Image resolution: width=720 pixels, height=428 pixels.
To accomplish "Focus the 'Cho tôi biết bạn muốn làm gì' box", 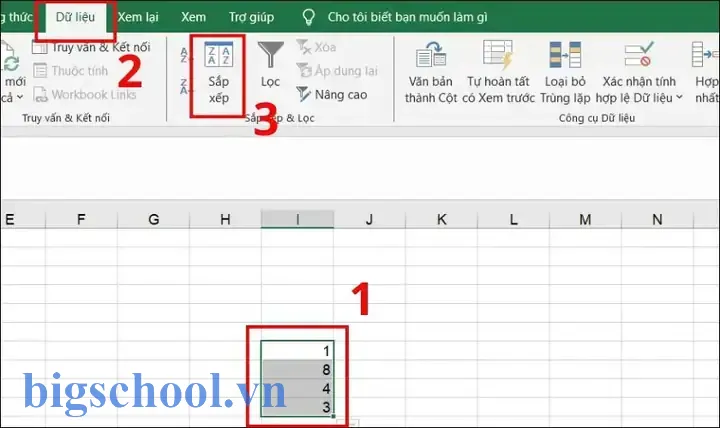I will coord(407,17).
